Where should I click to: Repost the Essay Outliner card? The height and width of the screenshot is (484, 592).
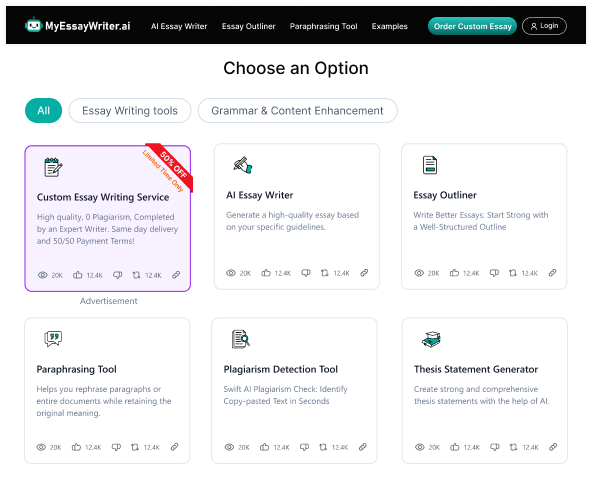(x=513, y=273)
